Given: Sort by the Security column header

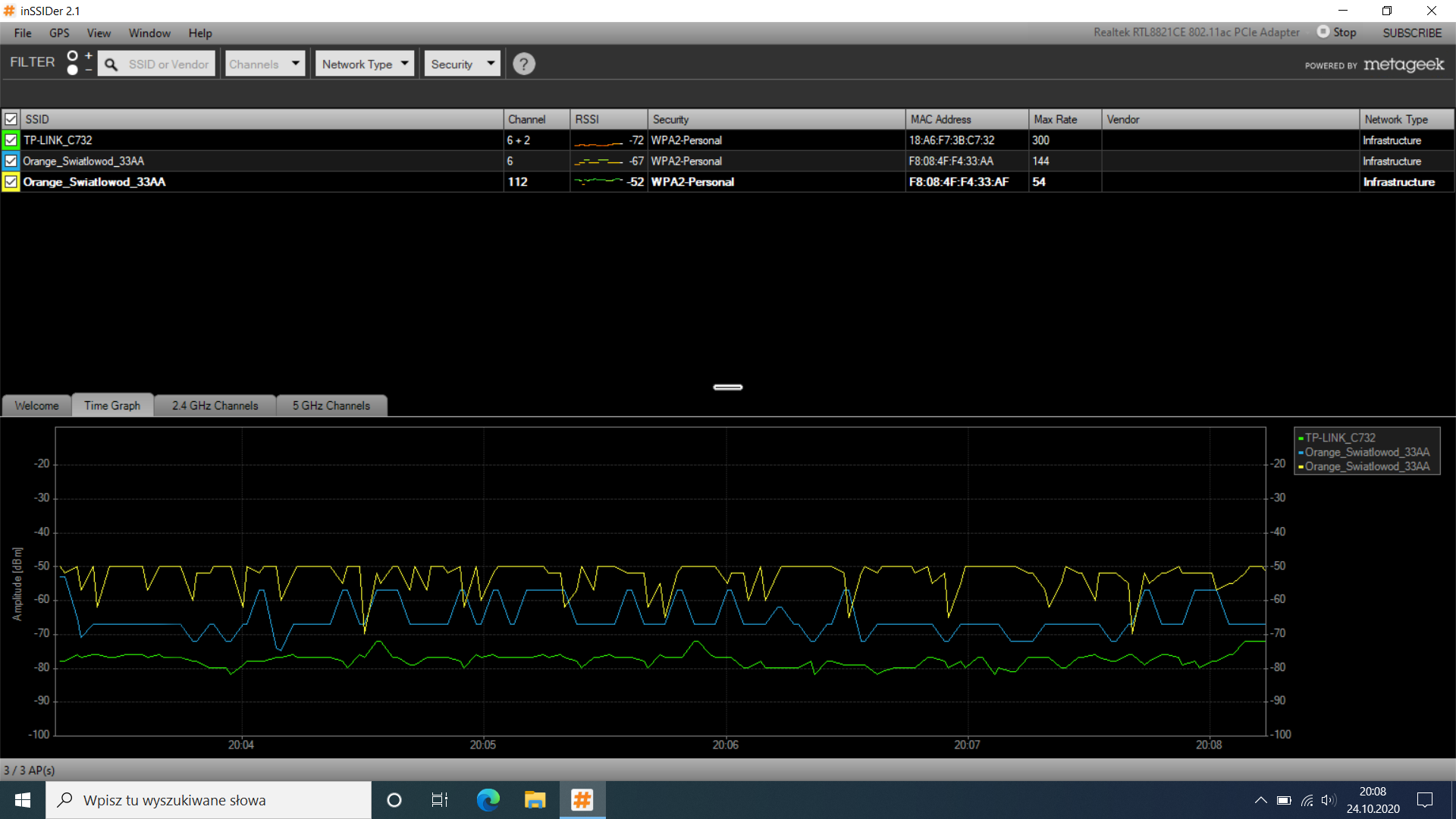Looking at the screenshot, I should 777,119.
